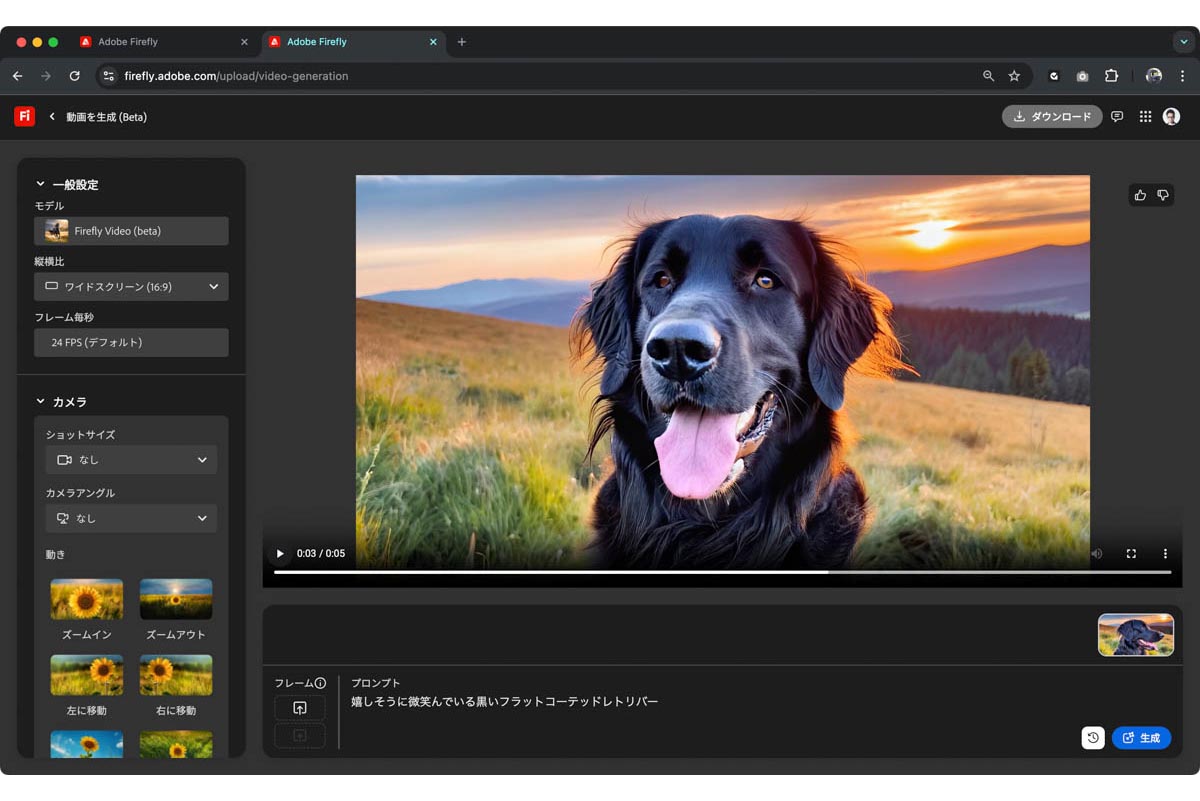Viewport: 1200px width, 801px height.
Task: Apply the 右に移動 camera movement
Action: [x=175, y=674]
